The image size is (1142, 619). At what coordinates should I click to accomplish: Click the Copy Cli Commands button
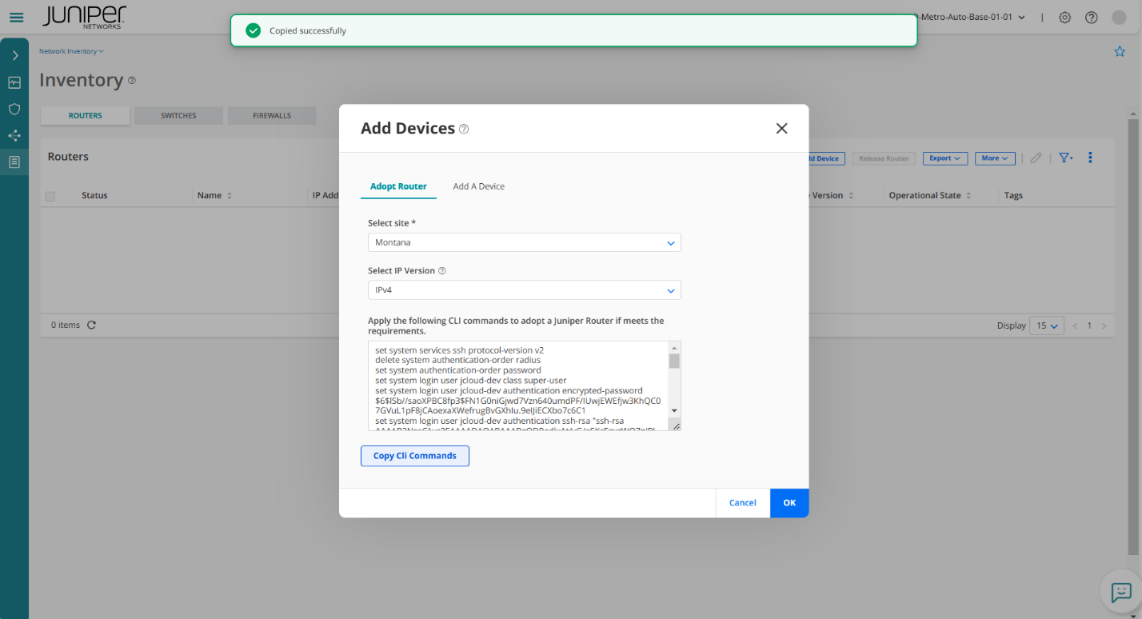414,456
